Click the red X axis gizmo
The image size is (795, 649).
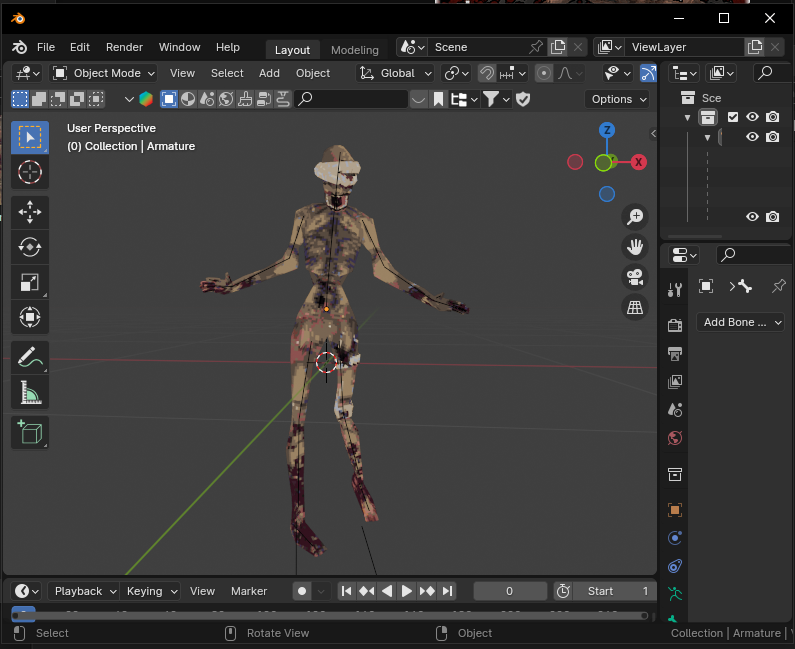[638, 162]
